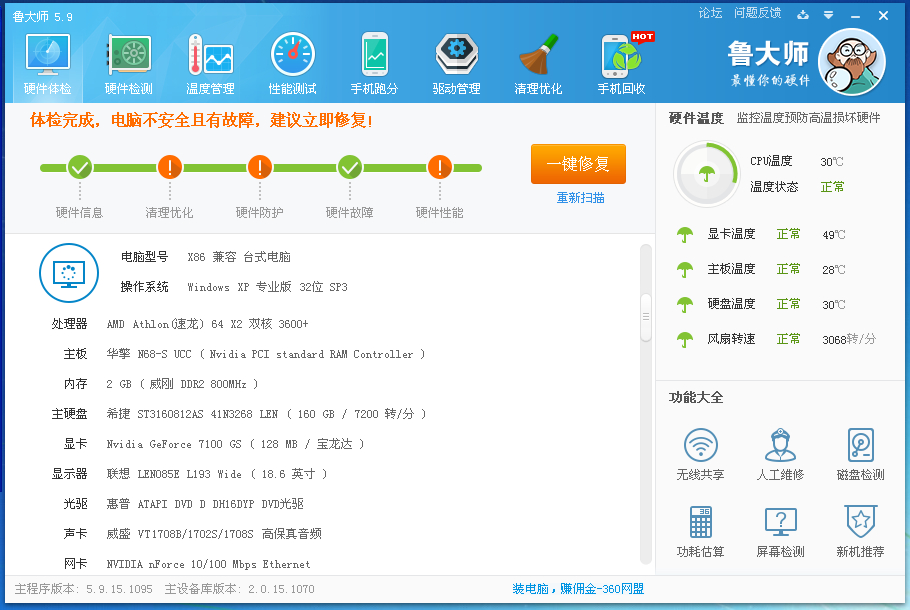This screenshot has width=910, height=610.
Task: Open 性能测试 performance test
Action: (x=292, y=64)
